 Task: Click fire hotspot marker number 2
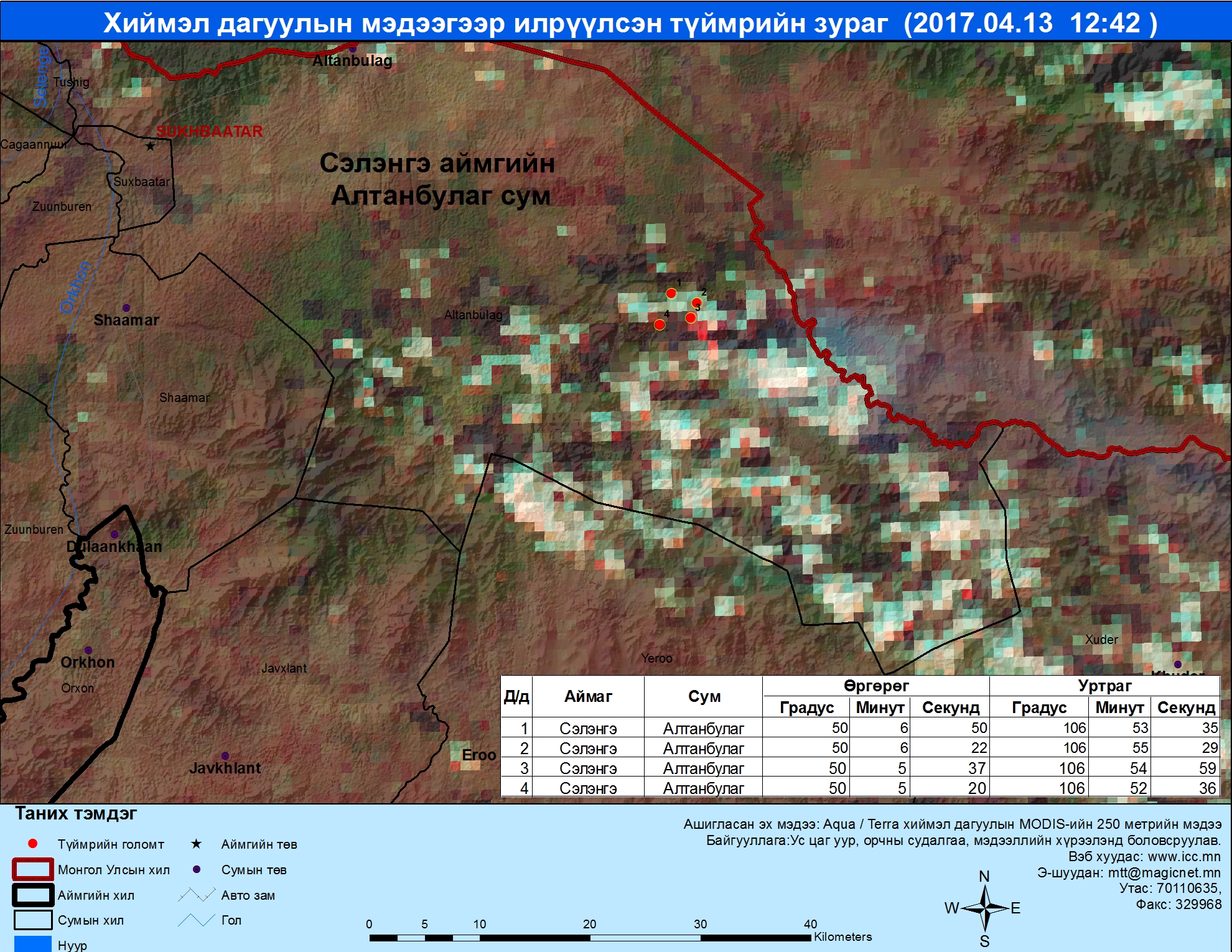[x=697, y=302]
